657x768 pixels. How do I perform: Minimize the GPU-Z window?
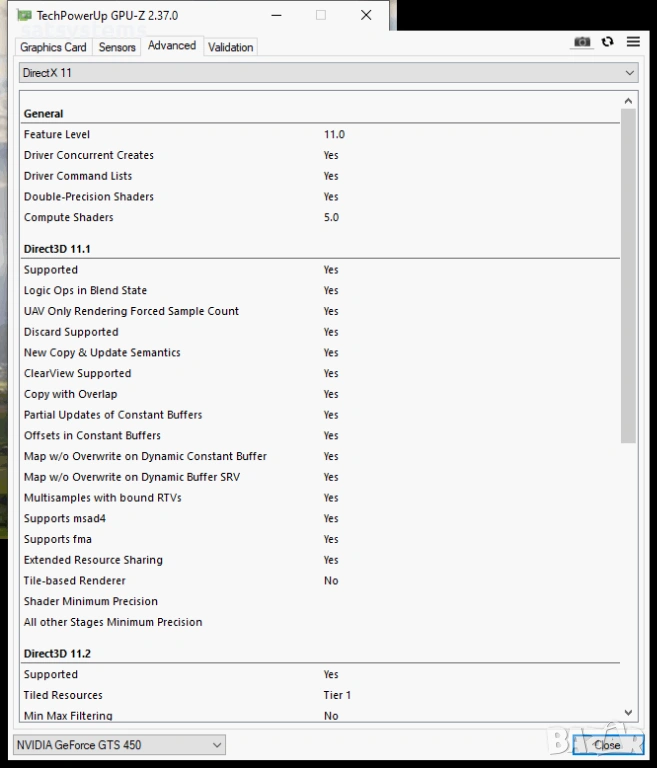pyautogui.click(x=276, y=16)
